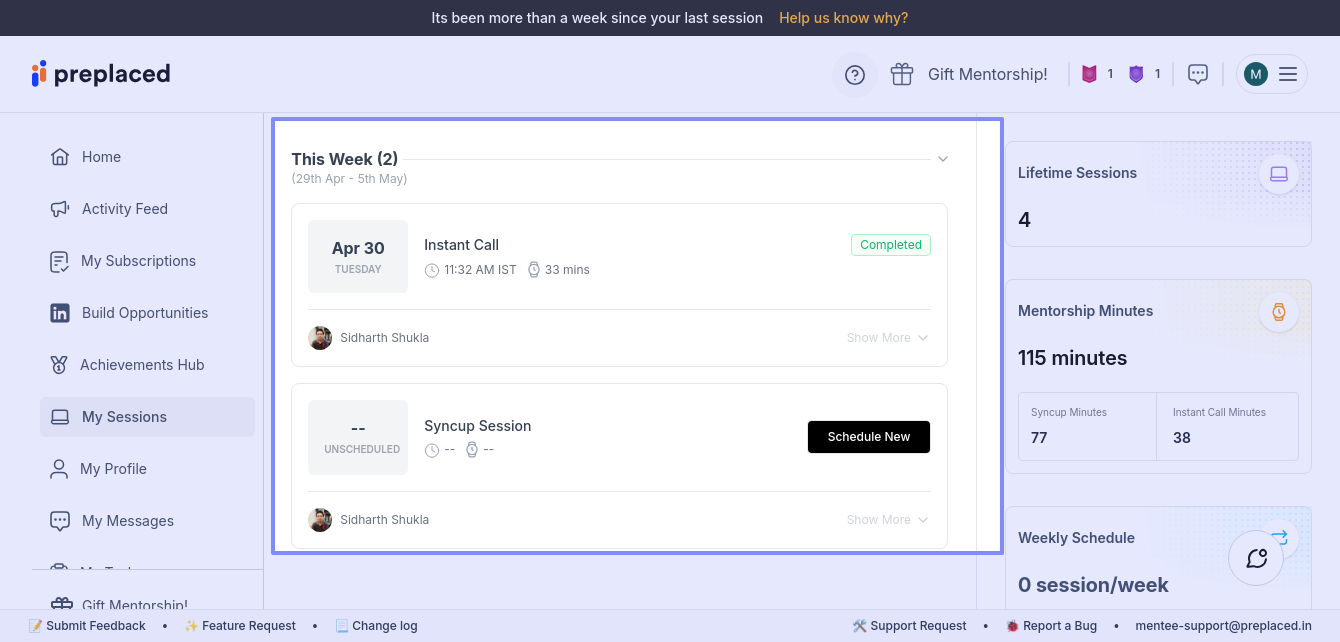Open the profile hamburger menu
This screenshot has width=1340, height=642.
pos(1288,74)
